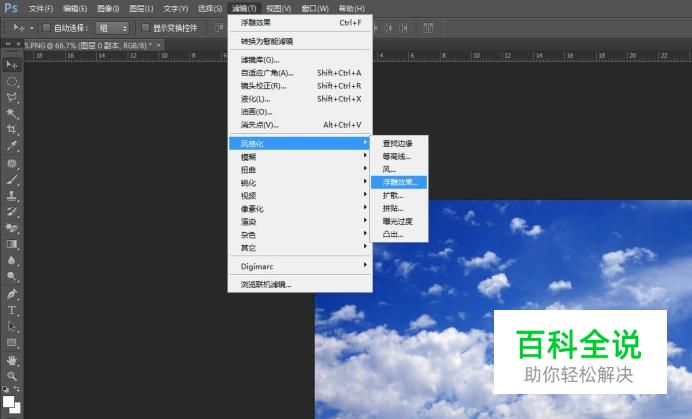
Task: Select the Hand tool
Action: tap(11, 360)
